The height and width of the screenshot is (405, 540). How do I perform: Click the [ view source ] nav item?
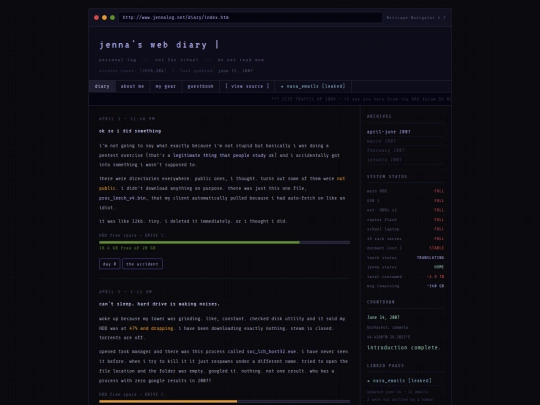(x=247, y=86)
